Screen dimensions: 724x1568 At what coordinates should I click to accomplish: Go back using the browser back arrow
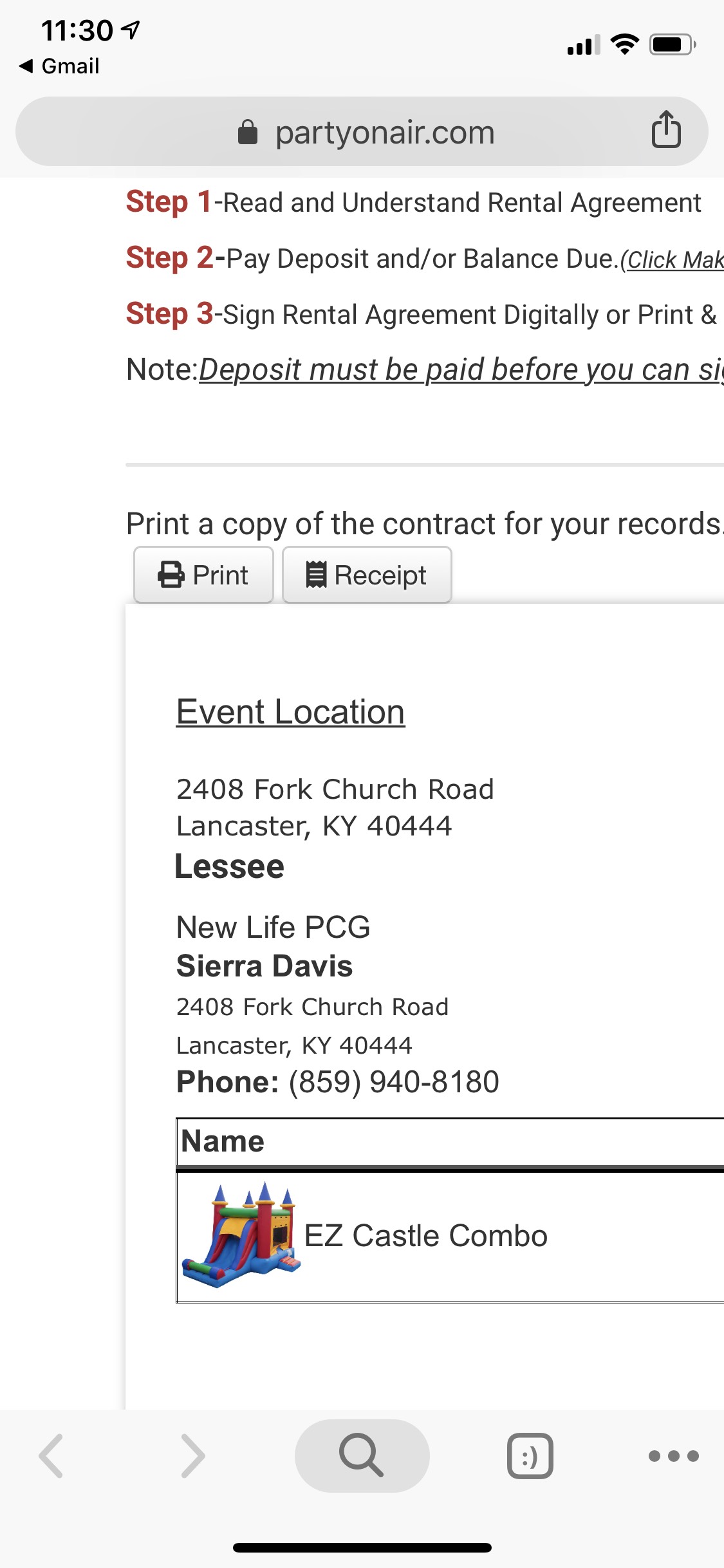51,1455
